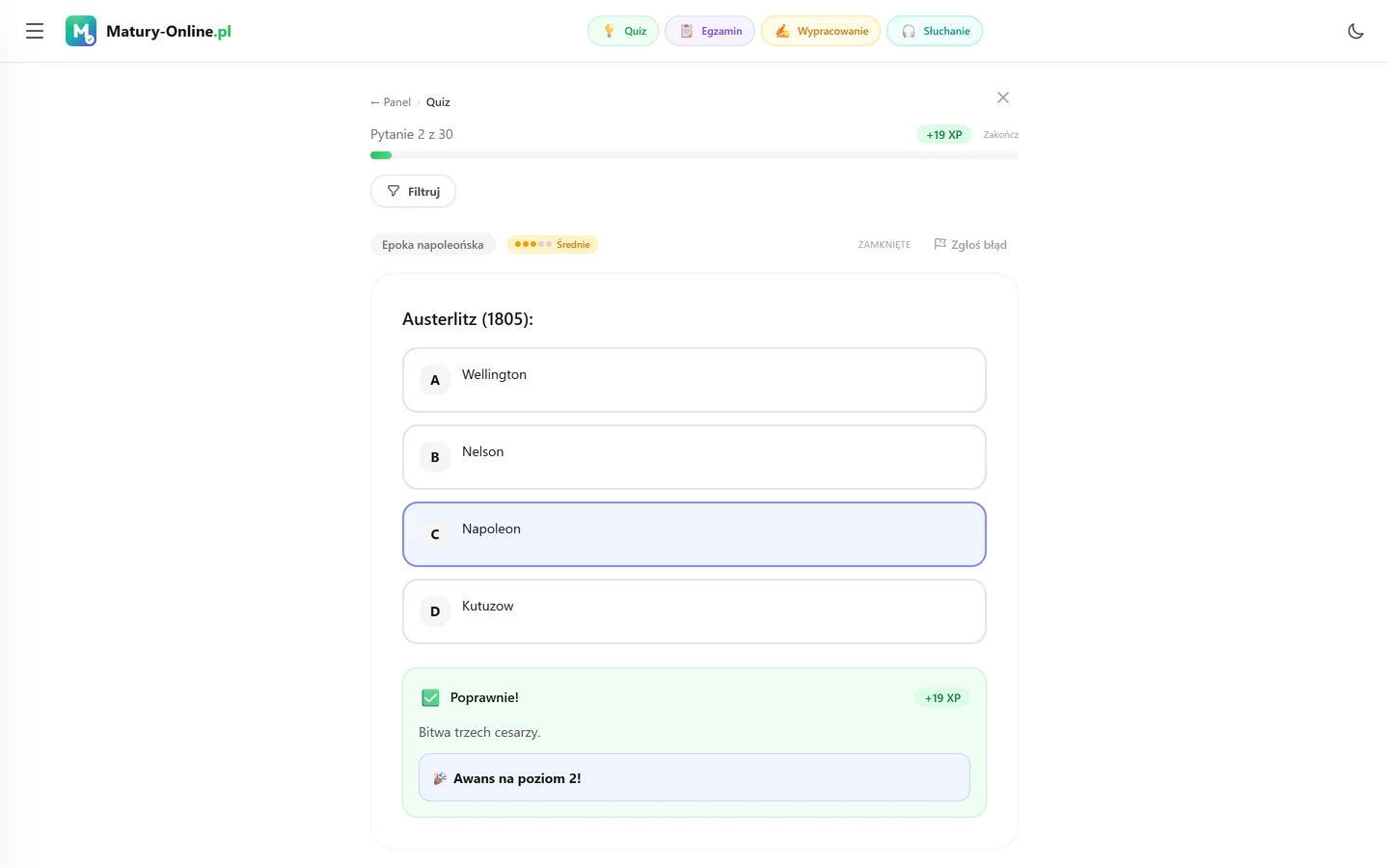This screenshot has height=868, width=1389.
Task: Open the Quiz tab in the top navigation
Action: (623, 31)
